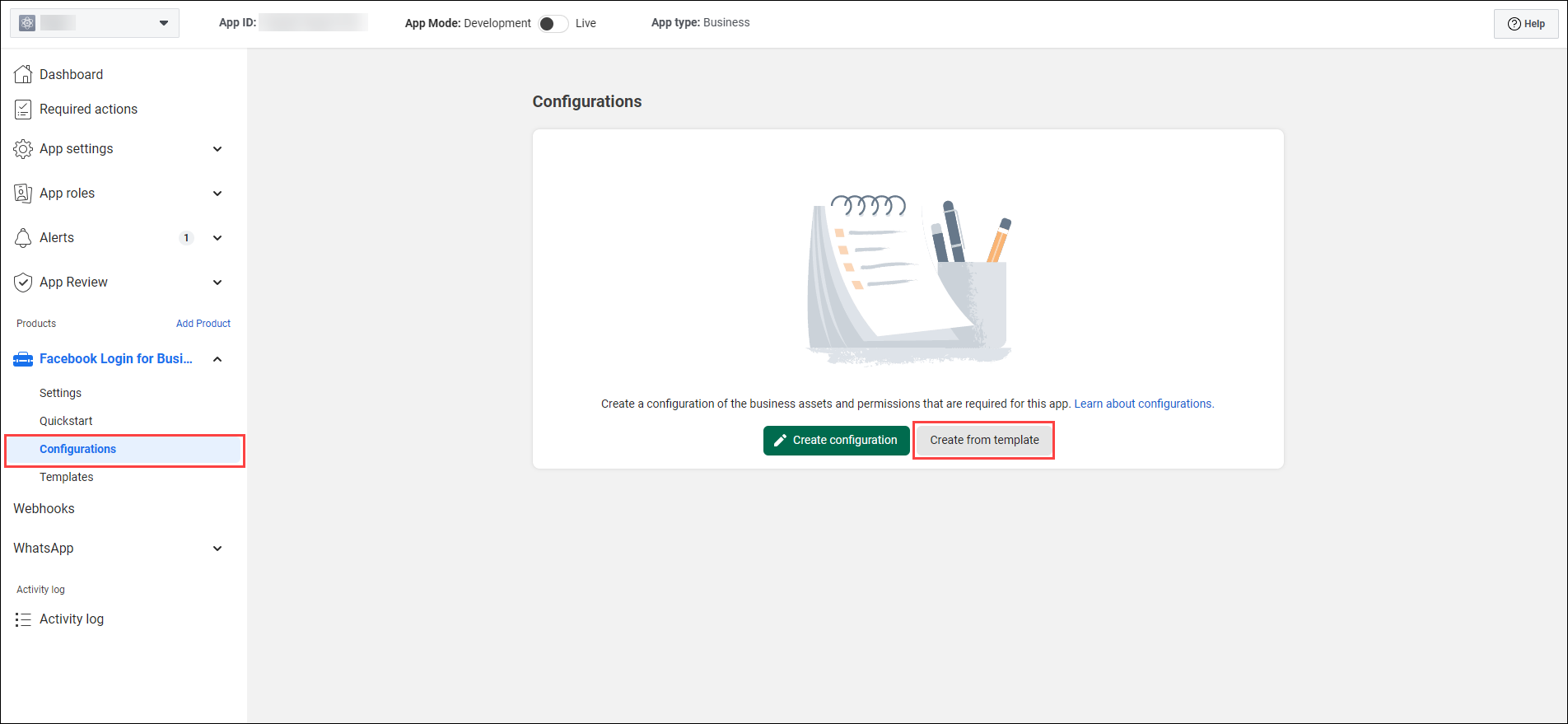This screenshot has height=724, width=1568.
Task: Click the Required actions checklist icon
Action: [x=23, y=110]
